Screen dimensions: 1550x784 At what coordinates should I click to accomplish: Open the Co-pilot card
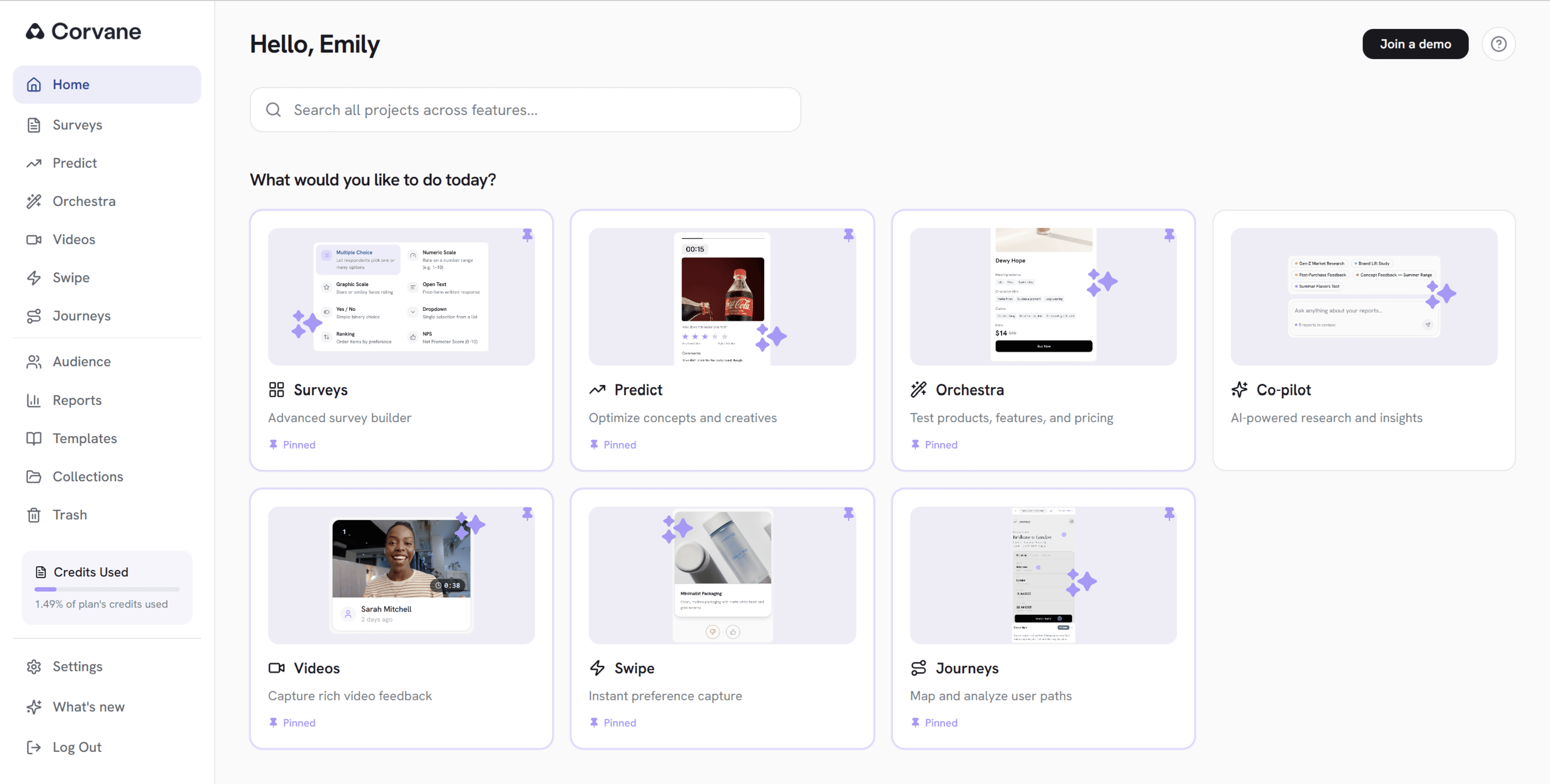click(1363, 340)
